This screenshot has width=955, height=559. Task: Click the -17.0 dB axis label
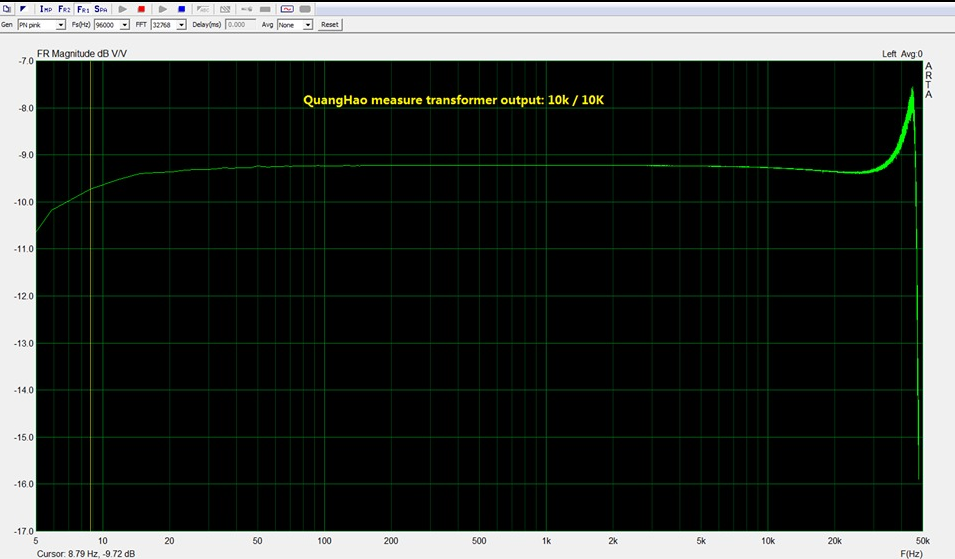point(25,531)
